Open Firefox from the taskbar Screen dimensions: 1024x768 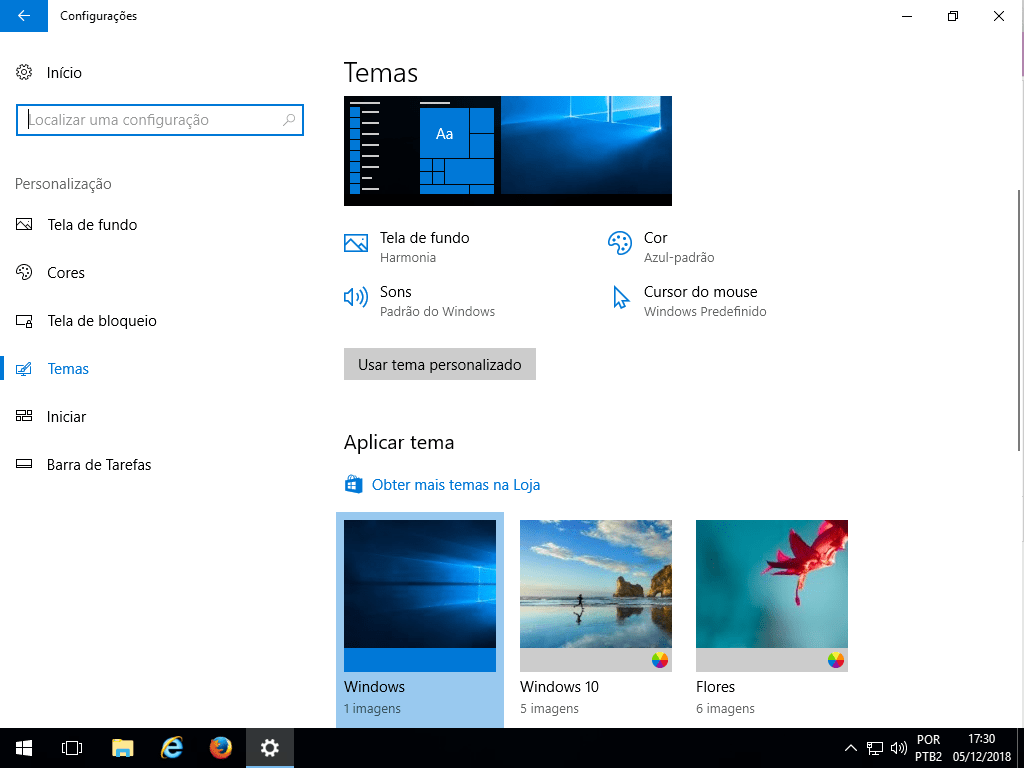tap(221, 747)
